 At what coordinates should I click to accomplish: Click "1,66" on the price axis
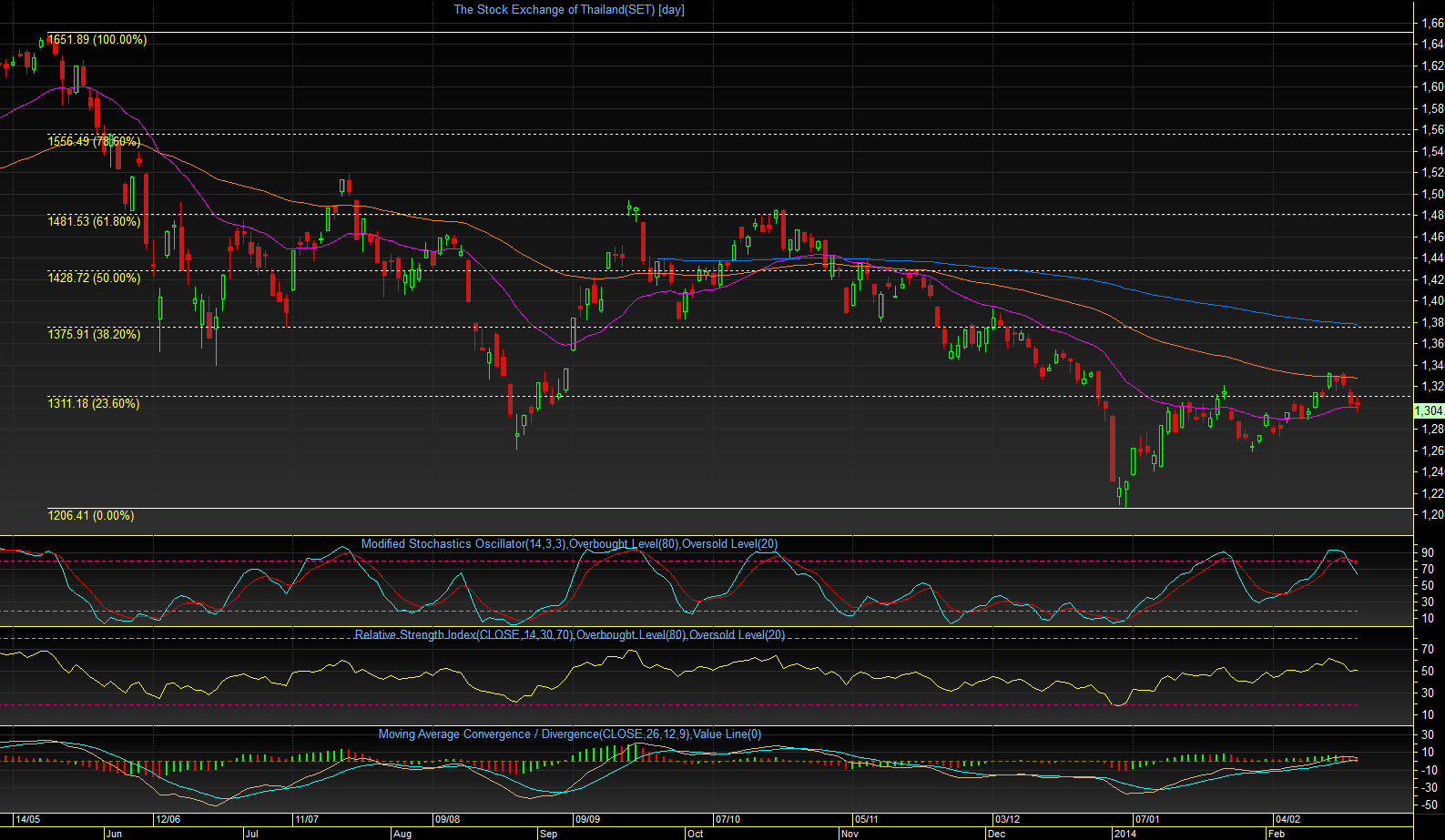pos(1432,23)
